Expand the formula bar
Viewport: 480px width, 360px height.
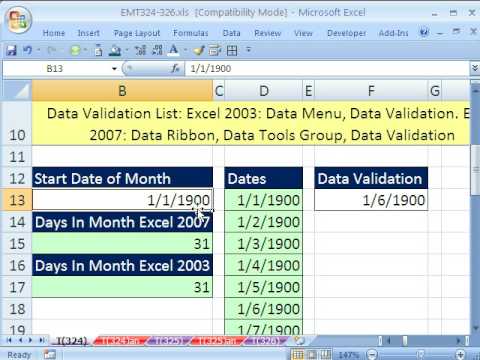tap(475, 68)
